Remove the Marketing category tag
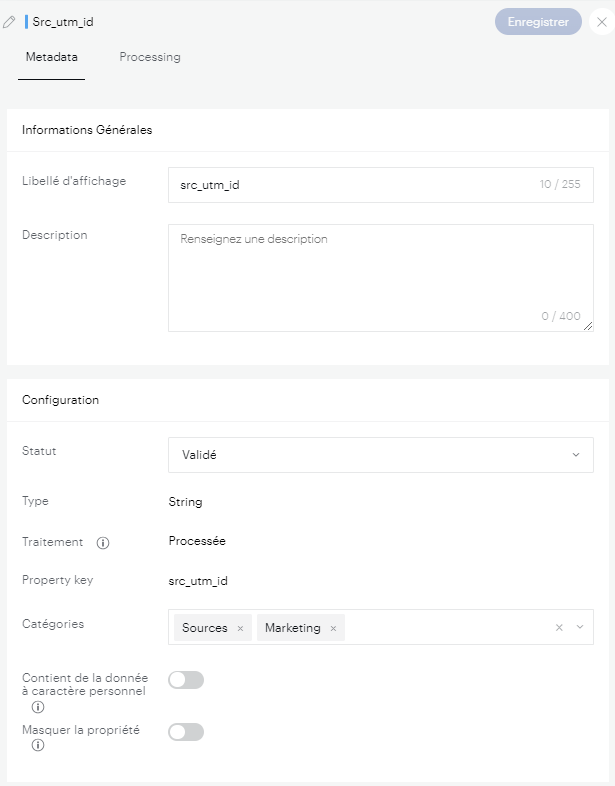Screen dimensions: 615x786 point(333,628)
